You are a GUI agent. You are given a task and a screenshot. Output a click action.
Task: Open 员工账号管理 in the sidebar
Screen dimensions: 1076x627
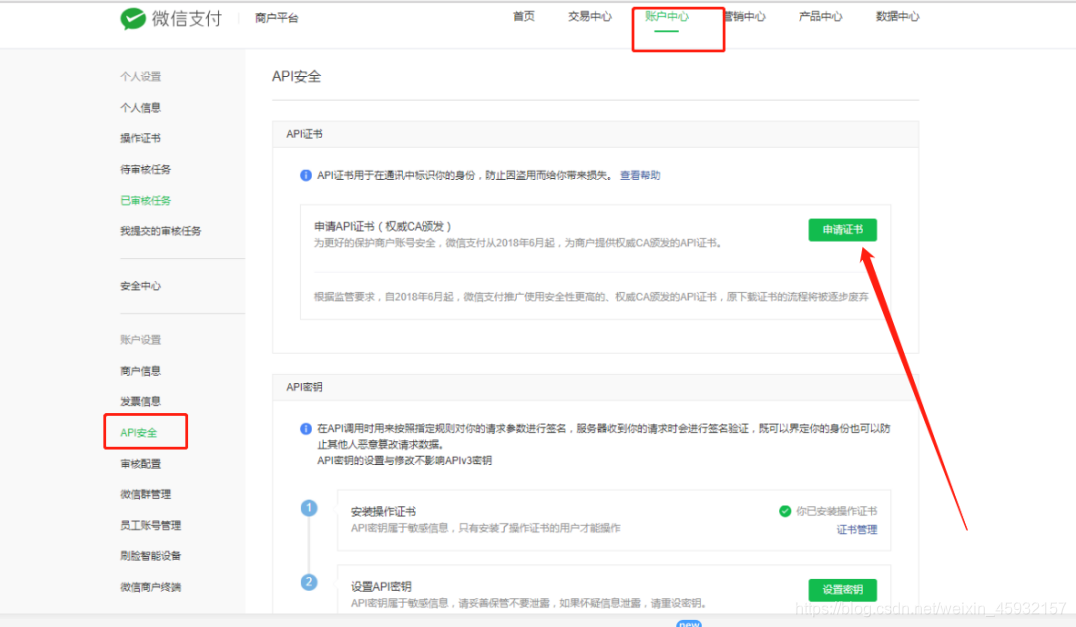(150, 525)
